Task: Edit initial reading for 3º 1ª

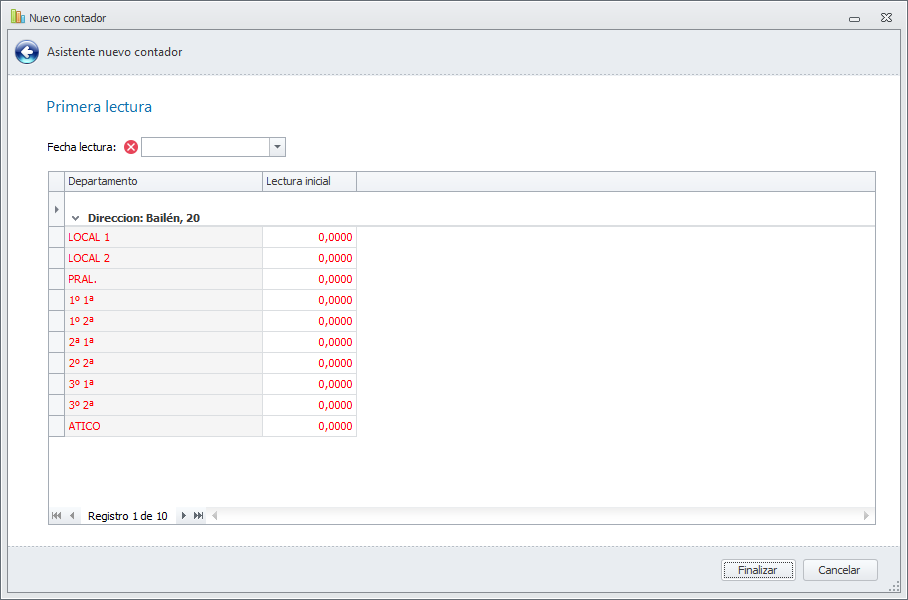Action: click(x=309, y=384)
